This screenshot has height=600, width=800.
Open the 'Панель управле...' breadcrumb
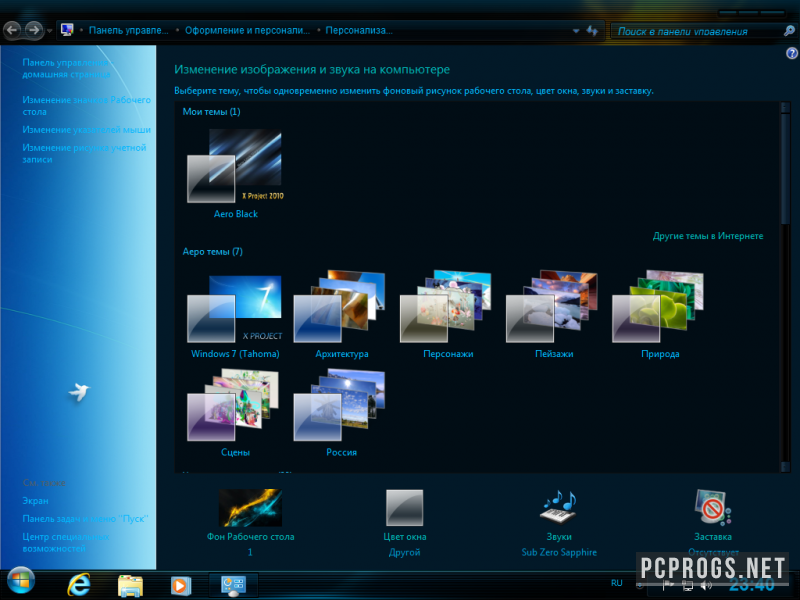(x=128, y=31)
